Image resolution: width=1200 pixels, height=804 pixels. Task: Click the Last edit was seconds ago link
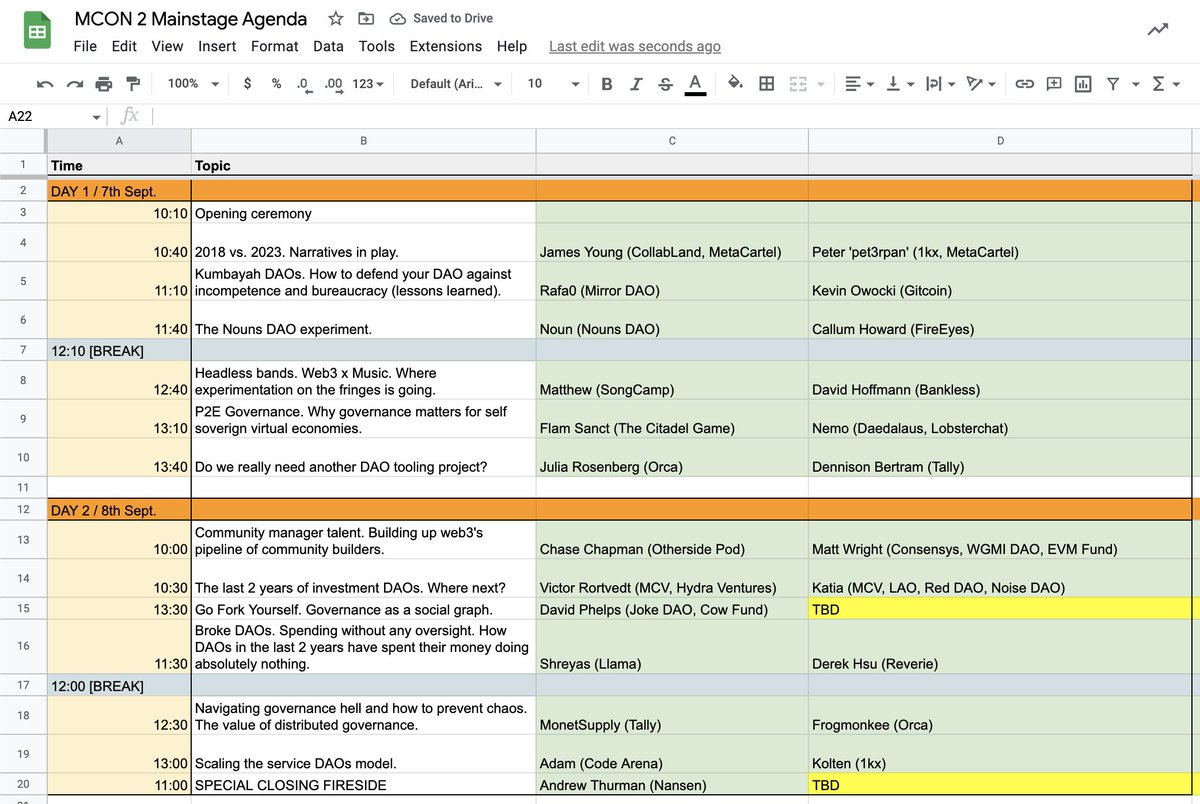click(635, 47)
